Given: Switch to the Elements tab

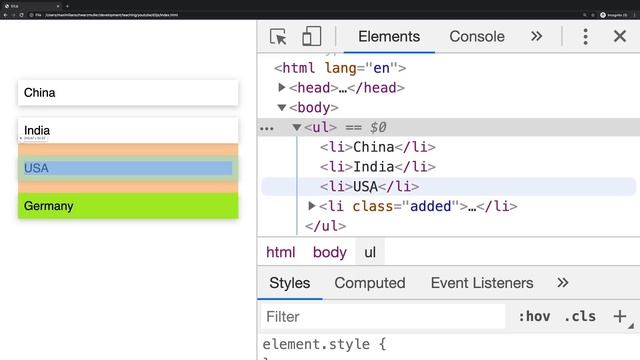Looking at the screenshot, I should (389, 36).
